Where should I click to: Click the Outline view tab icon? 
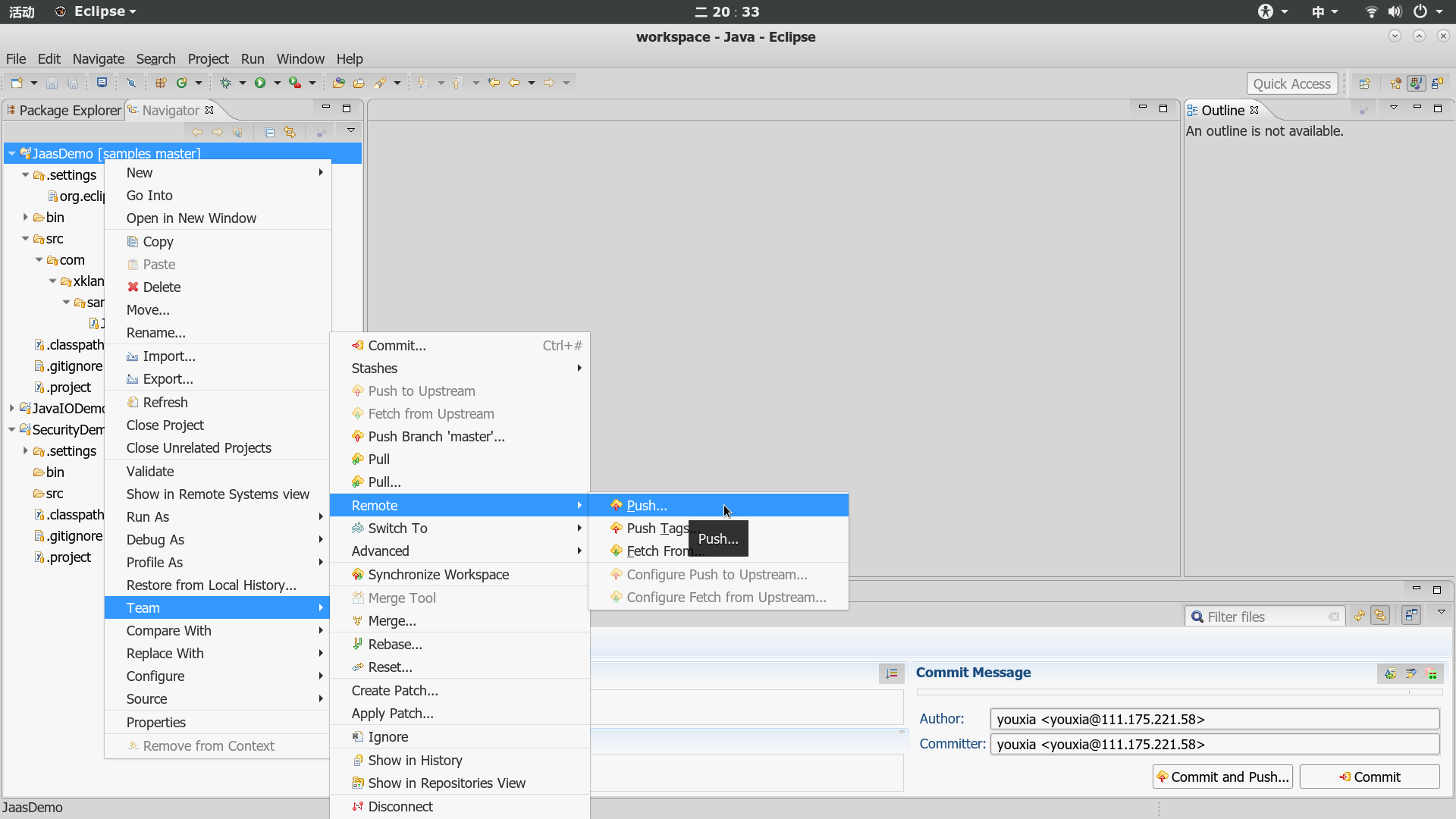point(1193,111)
